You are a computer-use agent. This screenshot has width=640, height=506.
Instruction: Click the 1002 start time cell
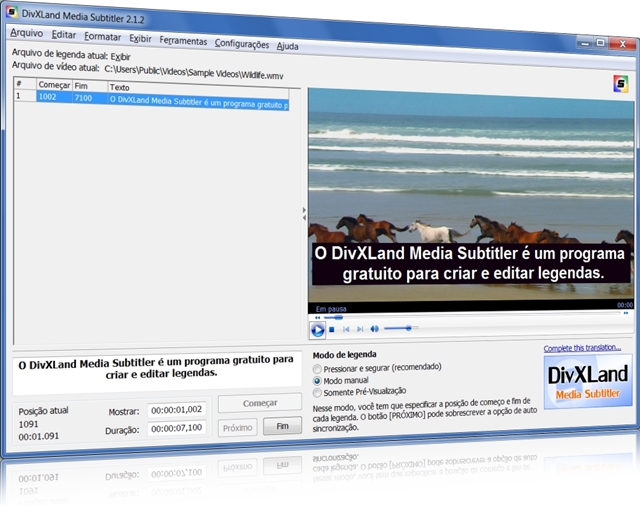tap(54, 97)
